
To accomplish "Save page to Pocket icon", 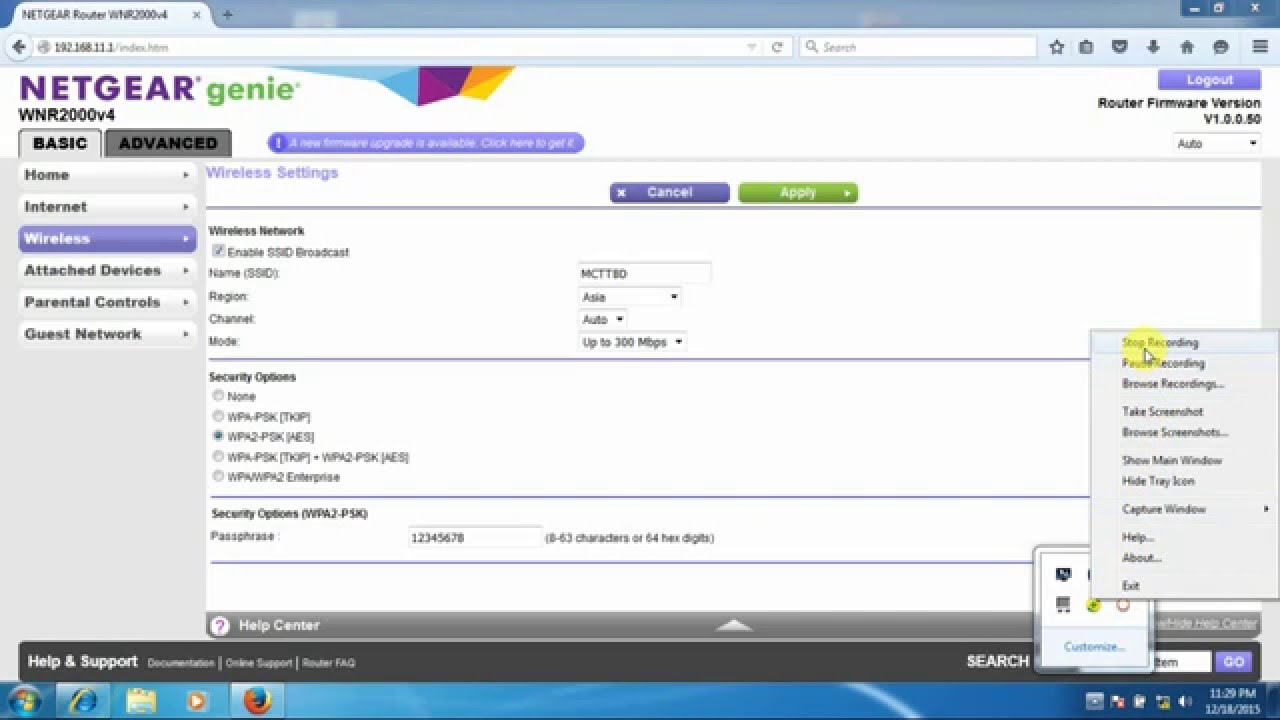I will [1120, 47].
